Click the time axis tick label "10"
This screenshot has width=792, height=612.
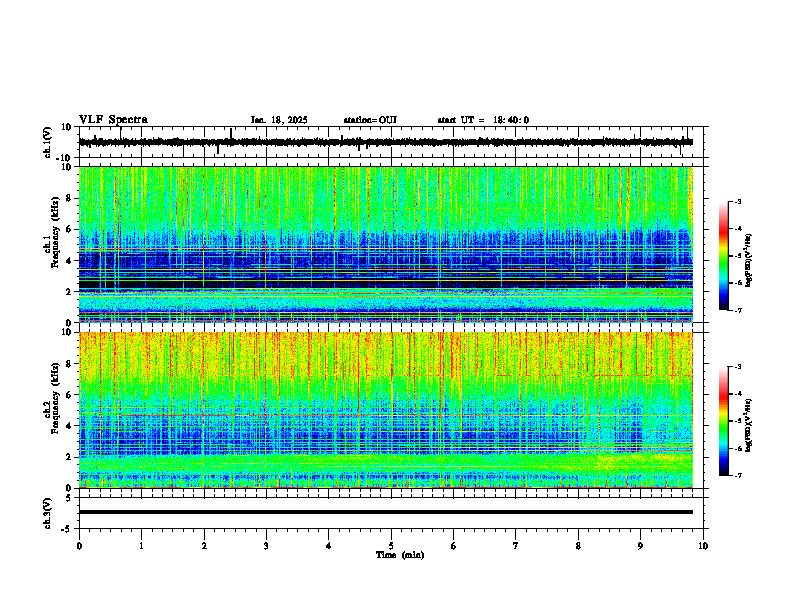pos(703,546)
